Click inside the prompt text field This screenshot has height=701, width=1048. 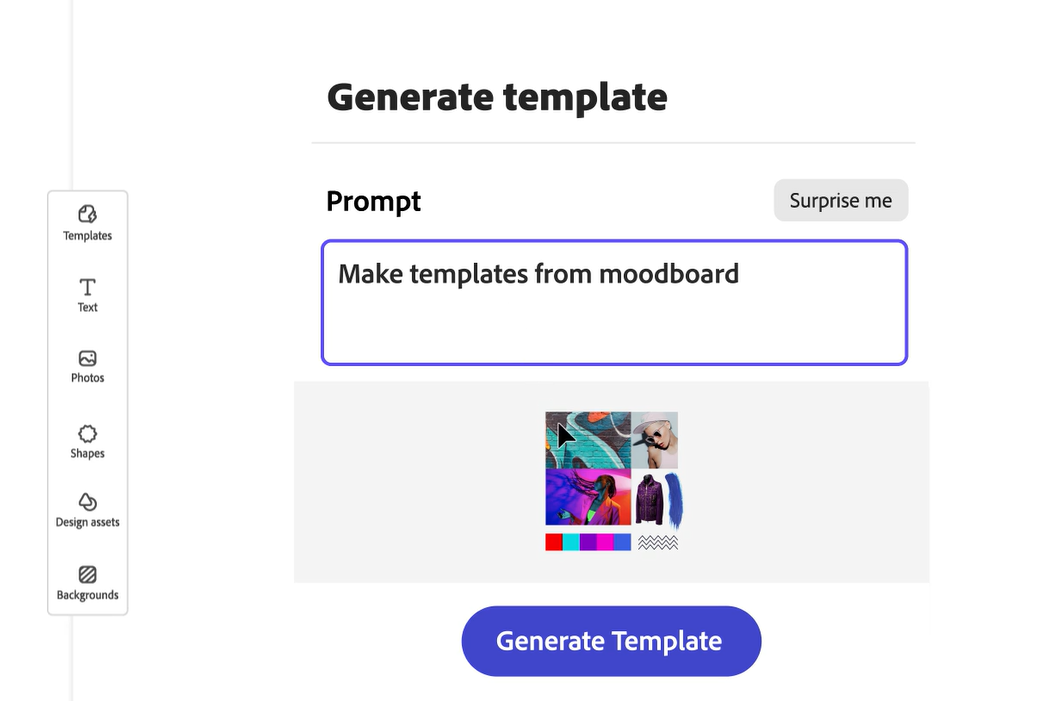(x=613, y=300)
